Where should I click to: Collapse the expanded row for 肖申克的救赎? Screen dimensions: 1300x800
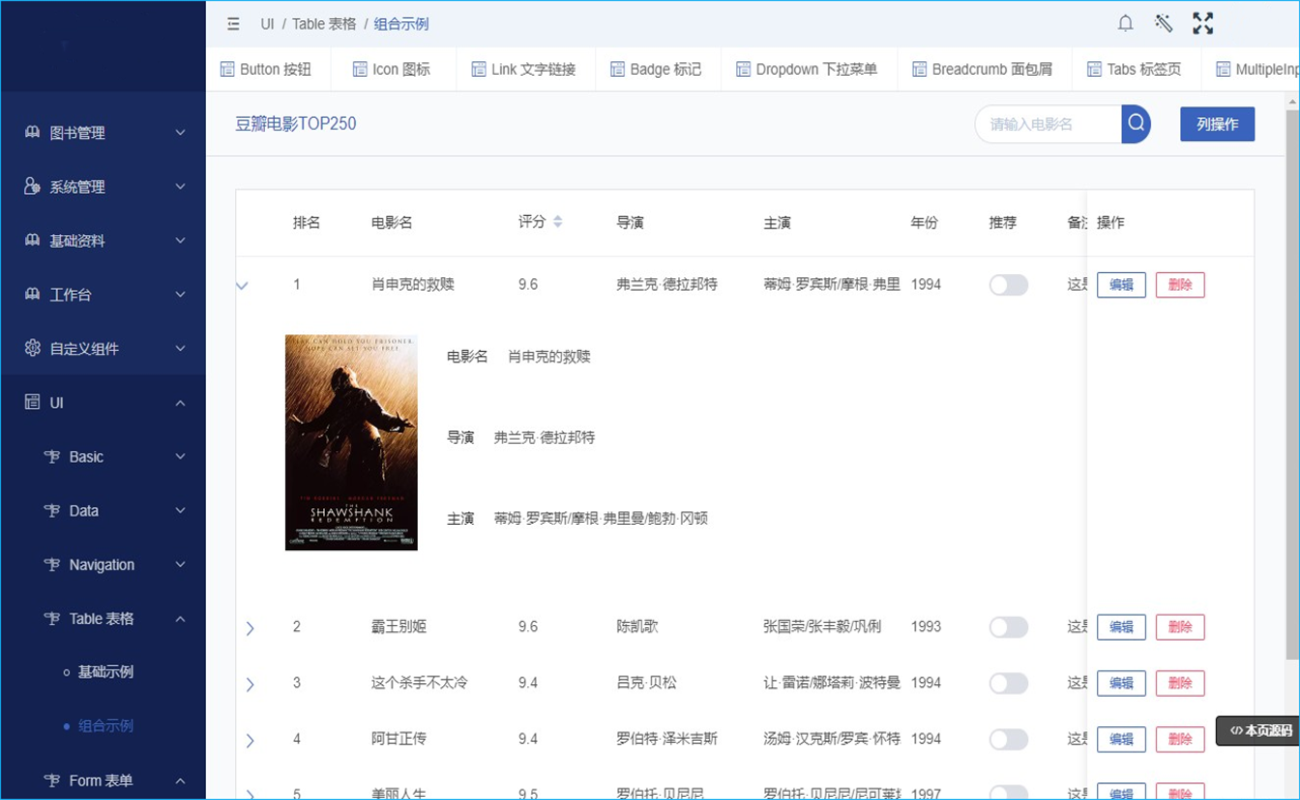(x=242, y=286)
